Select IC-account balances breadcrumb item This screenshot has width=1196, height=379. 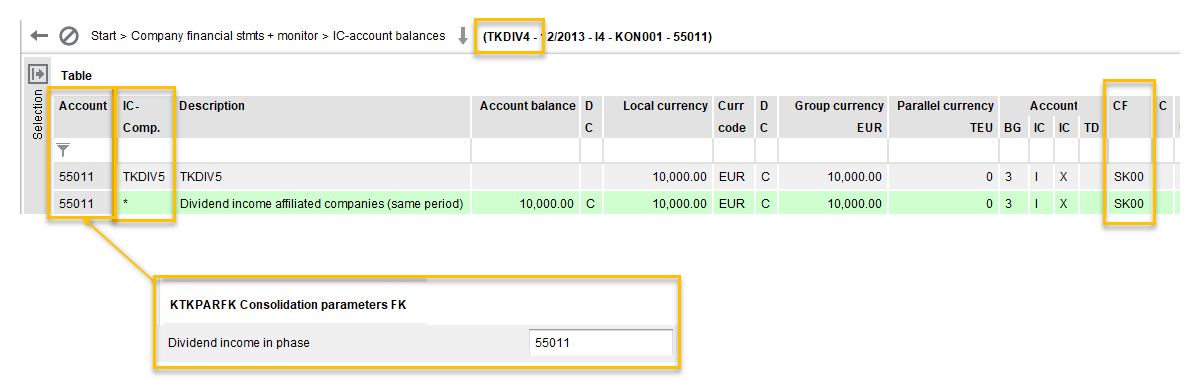click(x=389, y=36)
